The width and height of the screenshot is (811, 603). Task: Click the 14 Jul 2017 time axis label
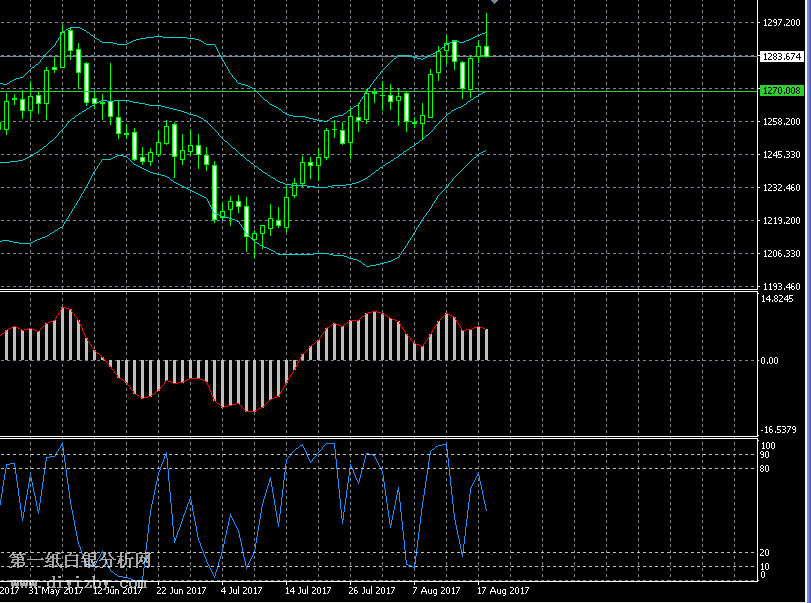coord(307,590)
